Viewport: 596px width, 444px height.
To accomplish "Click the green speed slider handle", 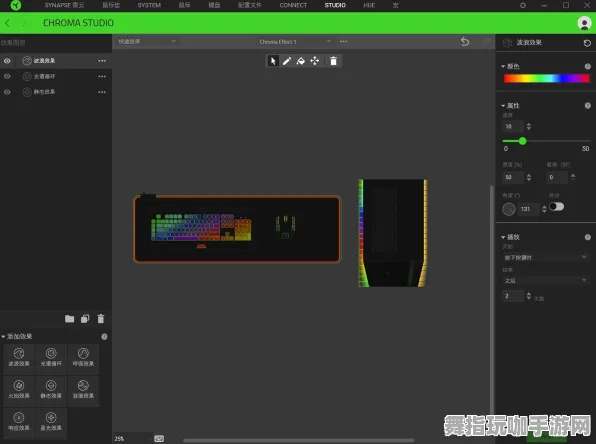I will 523,141.
